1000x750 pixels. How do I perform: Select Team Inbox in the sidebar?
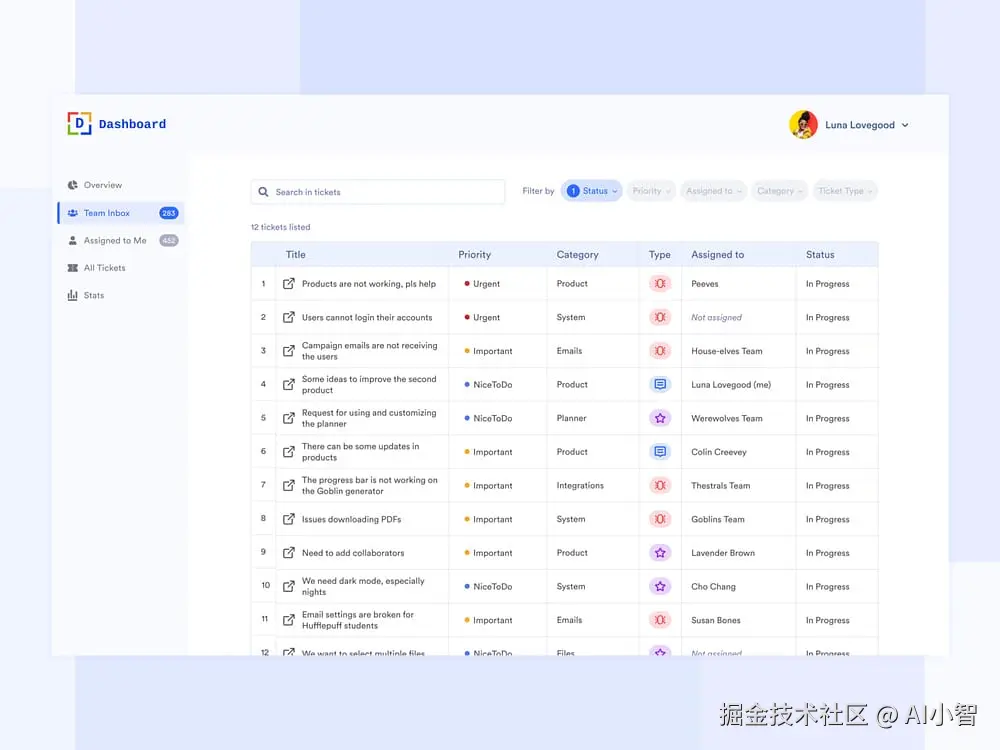tap(121, 213)
